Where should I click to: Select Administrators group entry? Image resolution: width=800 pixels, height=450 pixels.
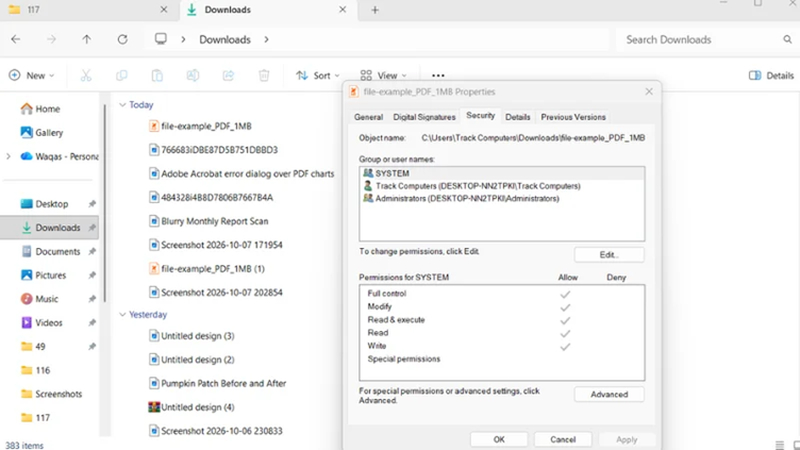(502, 198)
